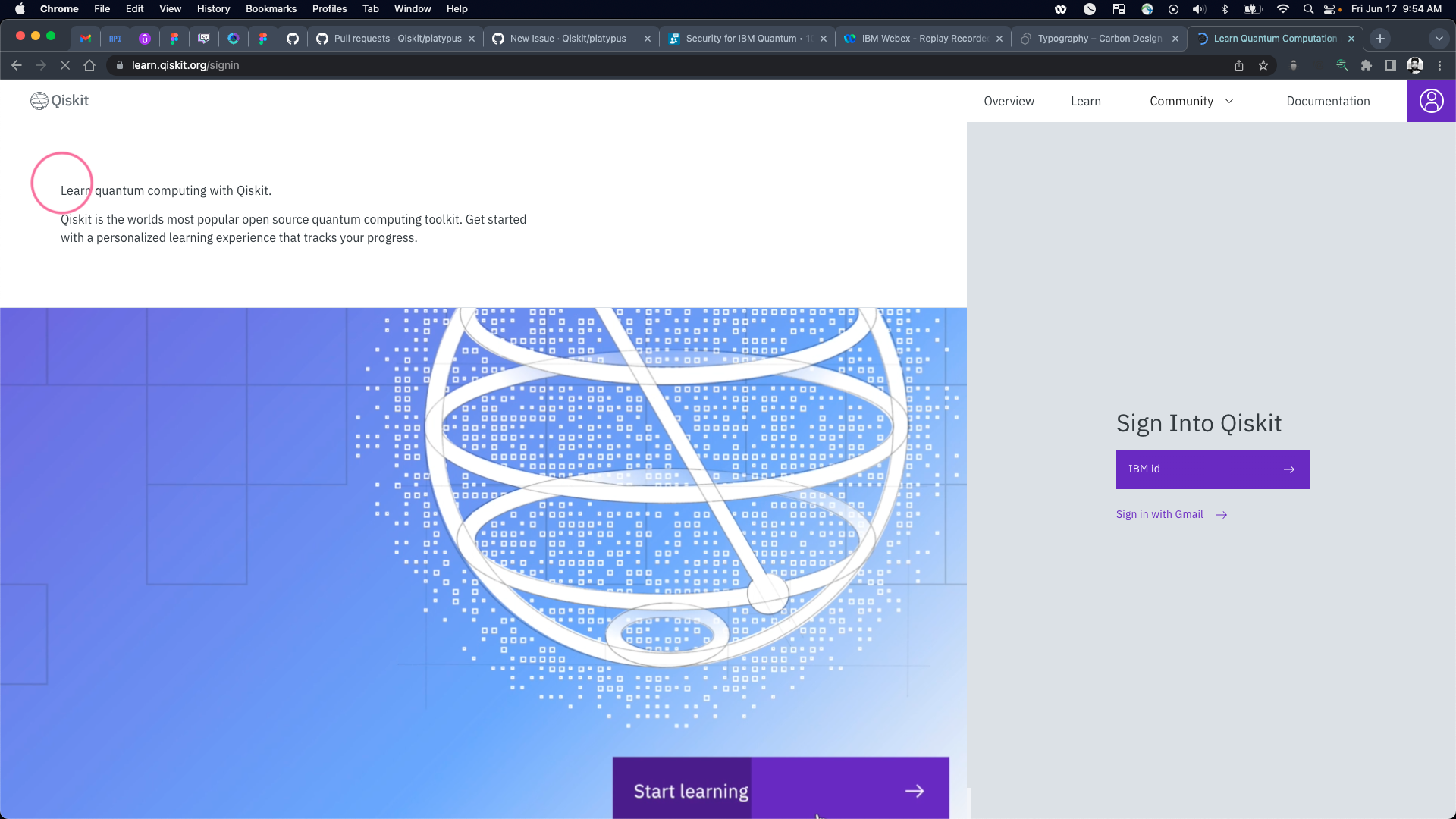Open the GitHub bookmark icon
This screenshot has height=819, width=1456.
click(292, 39)
